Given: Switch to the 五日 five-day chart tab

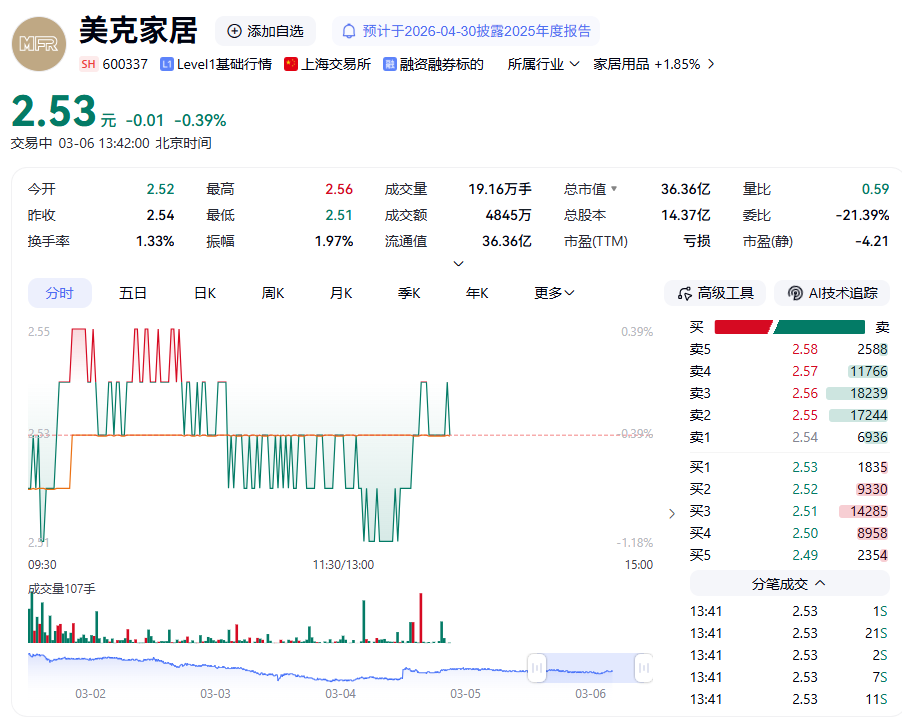Looking at the screenshot, I should tap(133, 292).
